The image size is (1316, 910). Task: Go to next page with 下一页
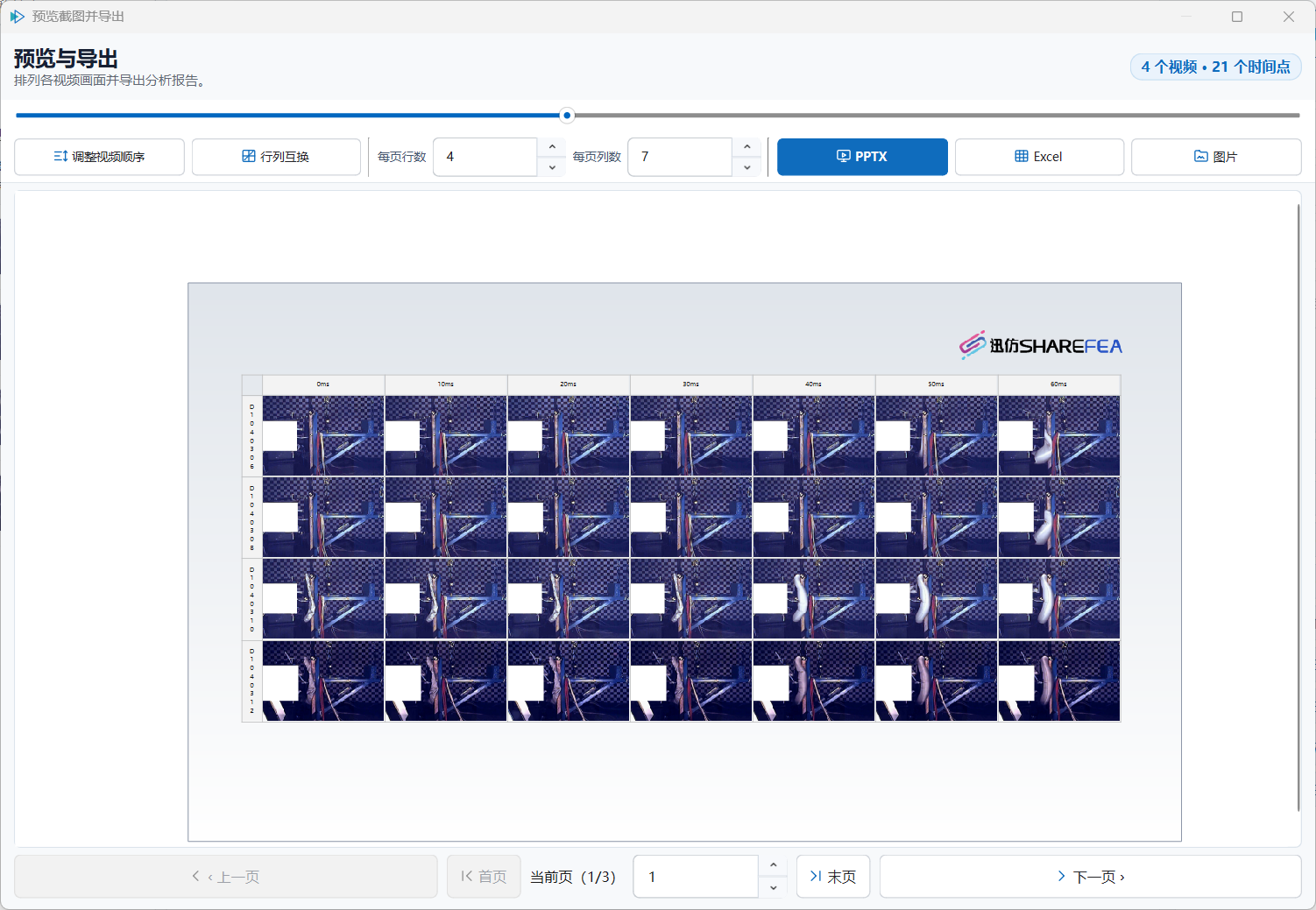pyautogui.click(x=1090, y=877)
